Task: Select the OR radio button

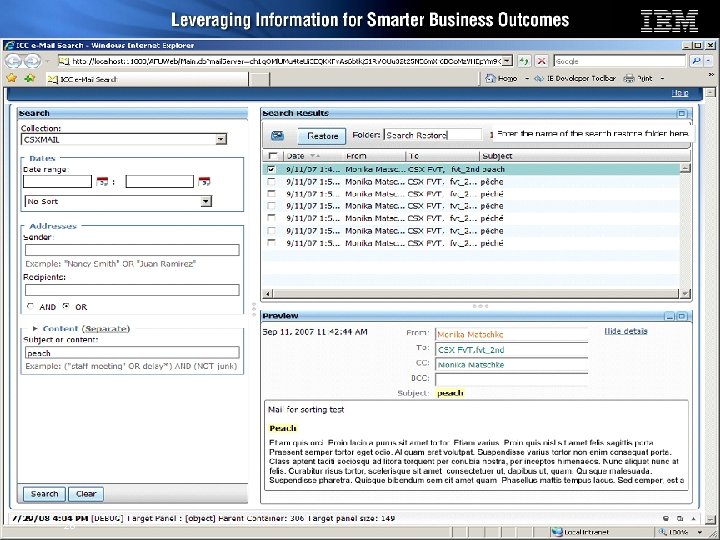Action: tap(67, 306)
